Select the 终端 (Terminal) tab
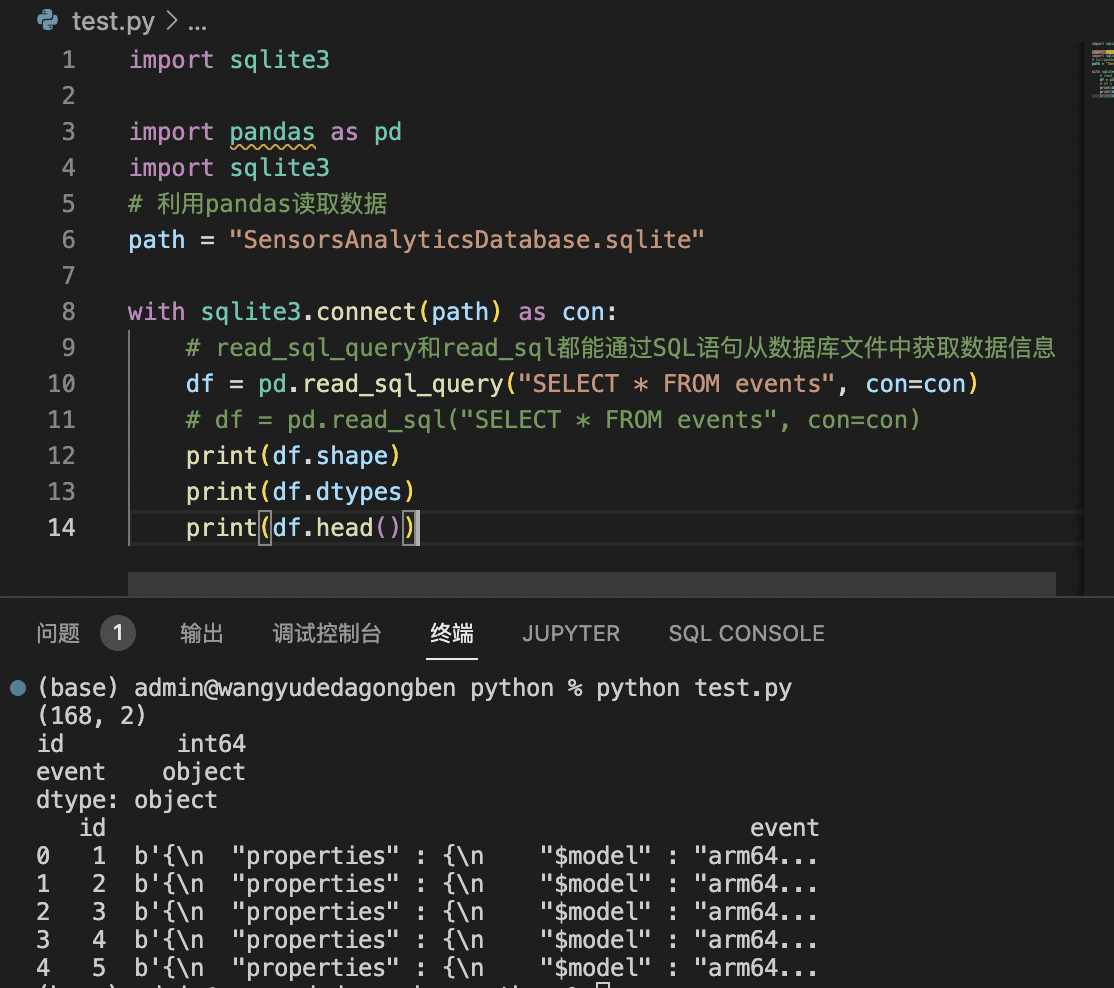Screen dimensions: 1114x988 452,633
